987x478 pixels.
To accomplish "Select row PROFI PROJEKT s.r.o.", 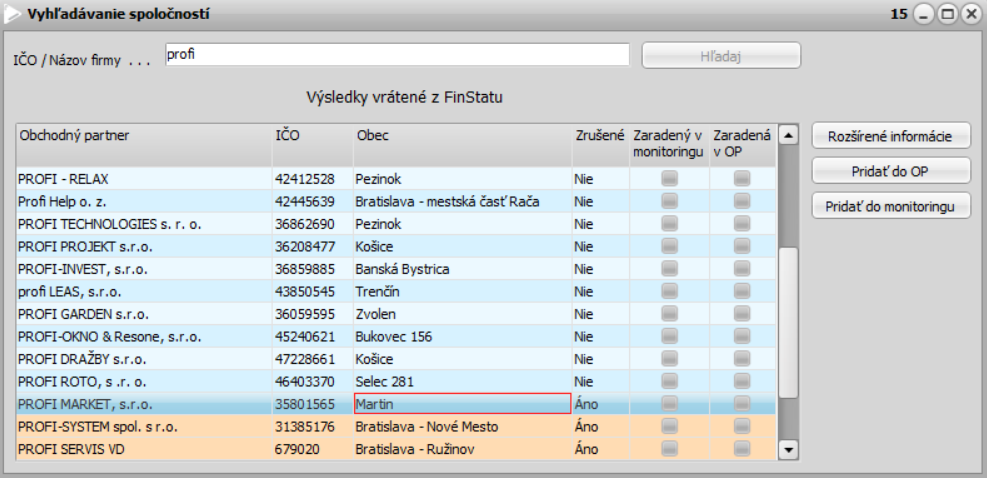I will pyautogui.click(x=396, y=246).
